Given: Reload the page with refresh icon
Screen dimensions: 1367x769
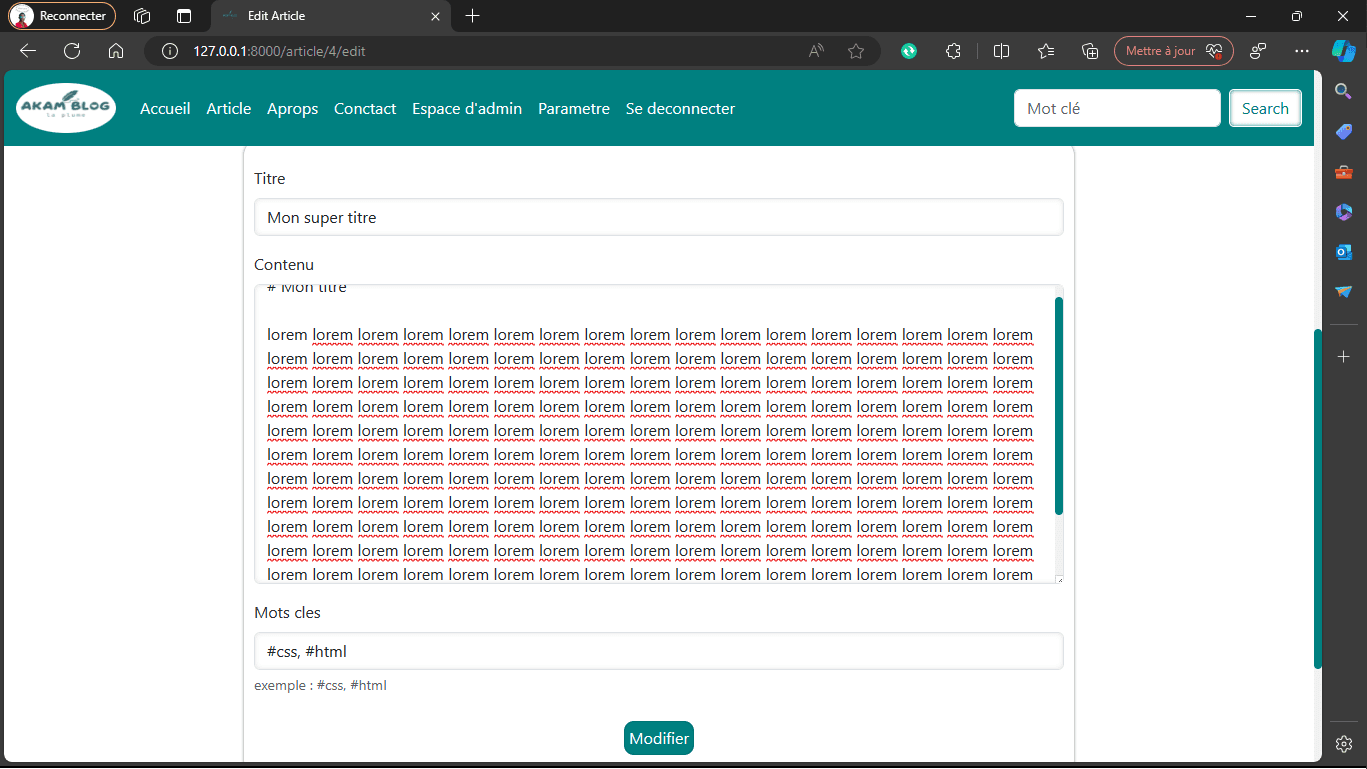Looking at the screenshot, I should tap(72, 51).
